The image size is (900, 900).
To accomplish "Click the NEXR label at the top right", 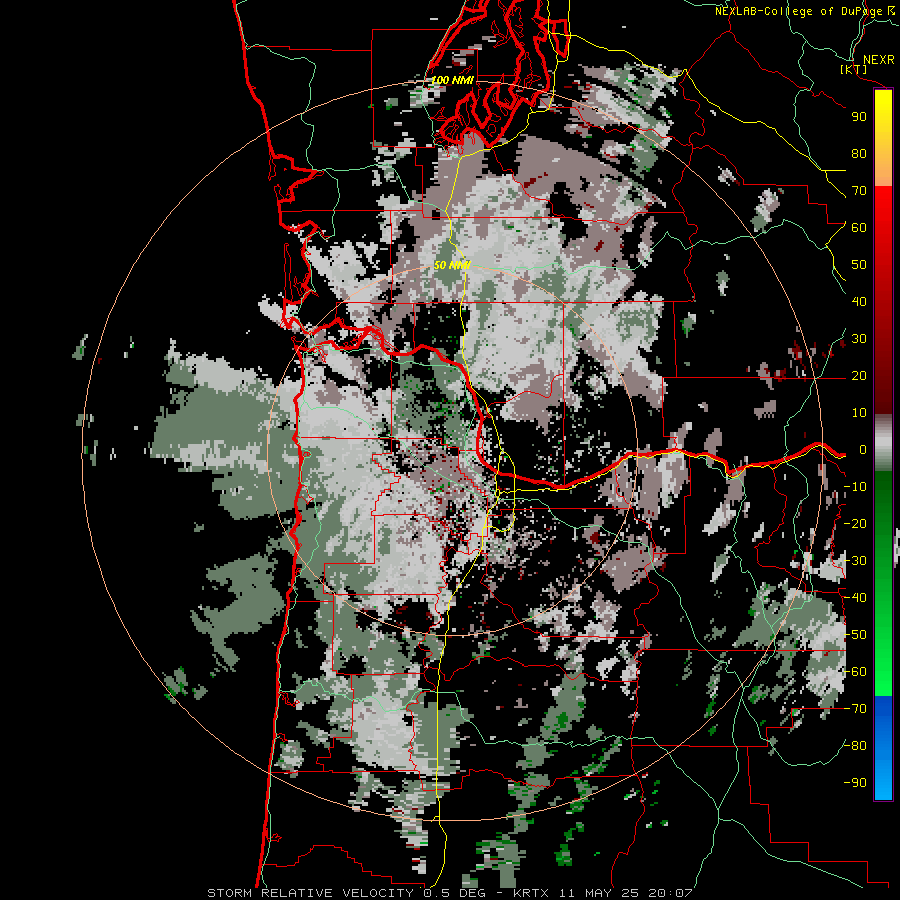I will point(879,60).
